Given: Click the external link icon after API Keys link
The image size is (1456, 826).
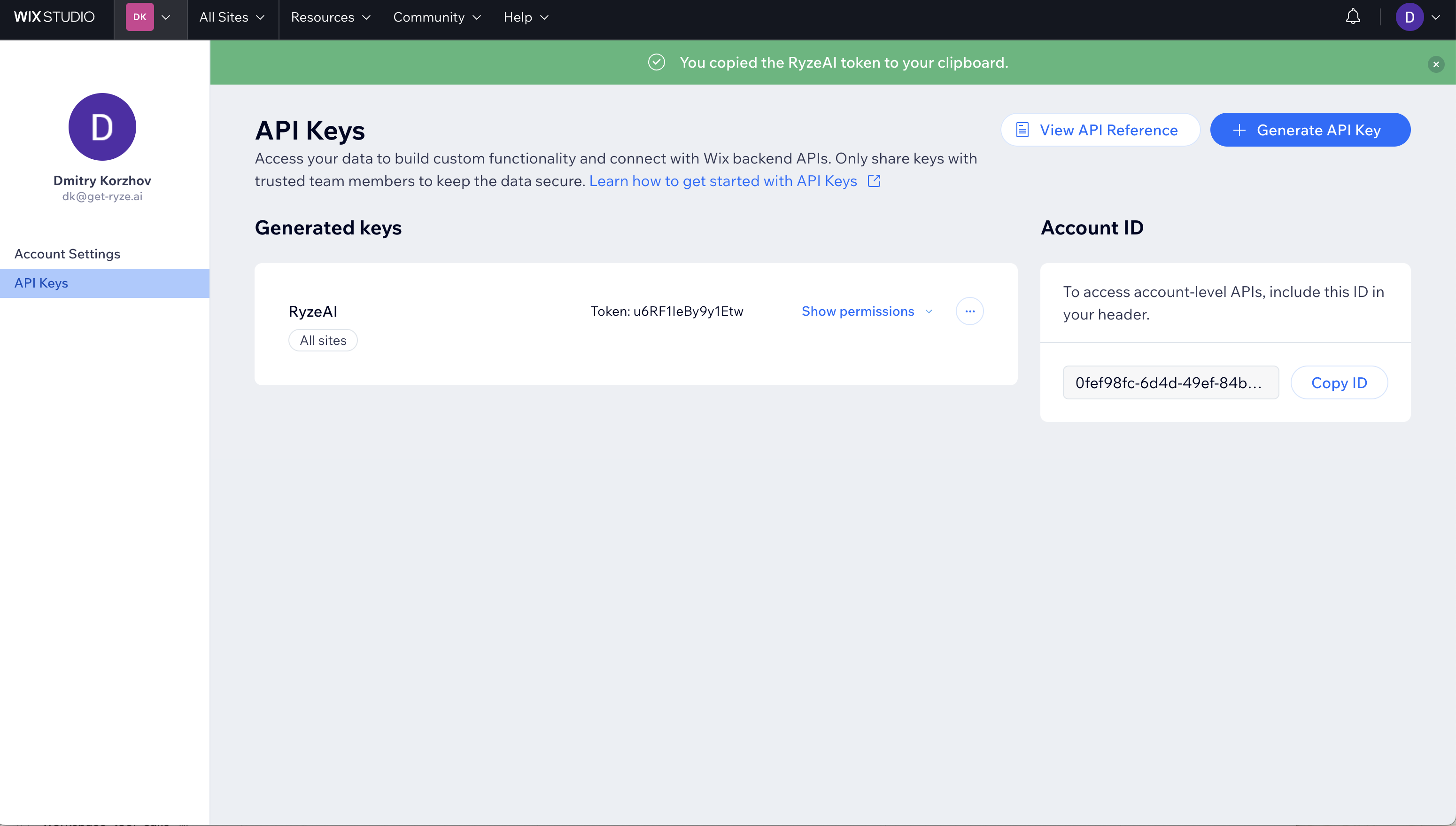Looking at the screenshot, I should click(x=874, y=180).
